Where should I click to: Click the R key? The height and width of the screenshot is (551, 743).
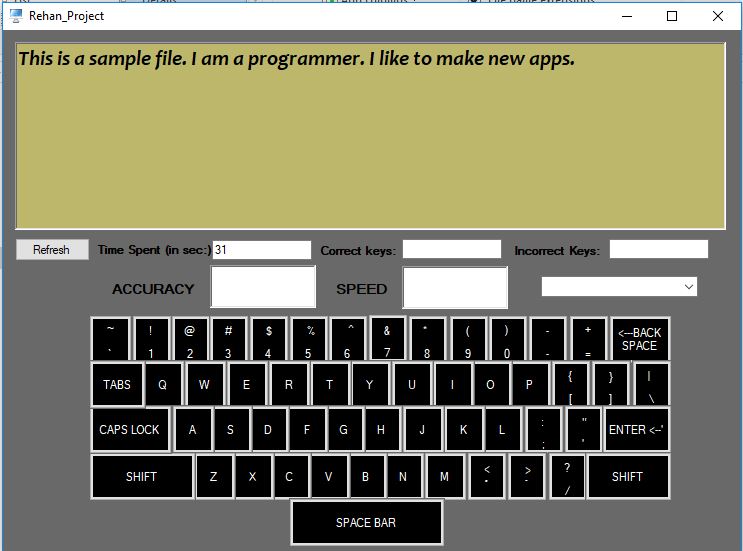click(x=289, y=384)
